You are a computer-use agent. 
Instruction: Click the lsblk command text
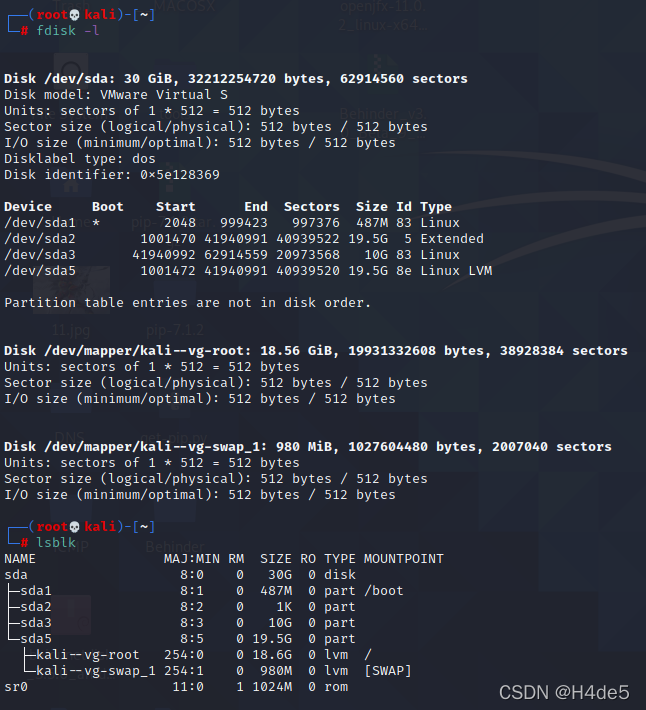click(56, 542)
